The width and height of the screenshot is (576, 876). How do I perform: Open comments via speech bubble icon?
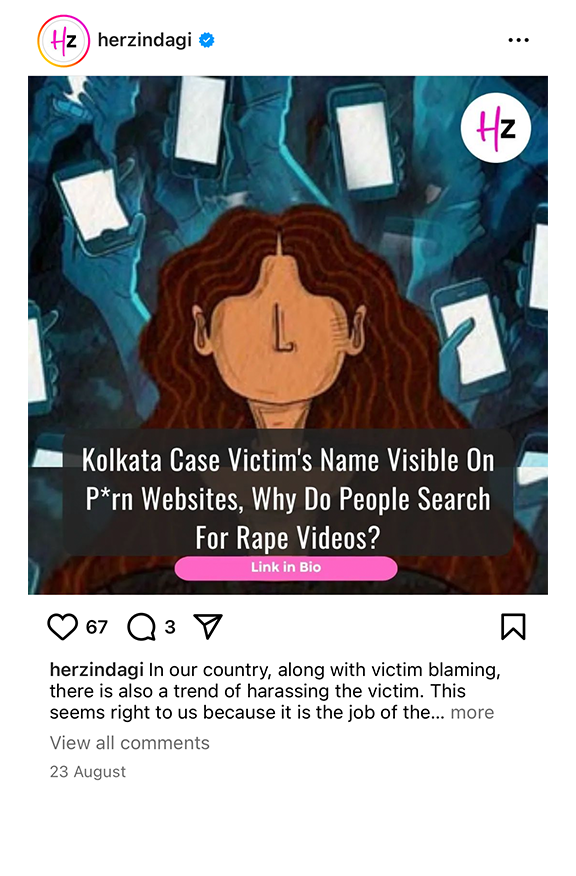(x=141, y=627)
